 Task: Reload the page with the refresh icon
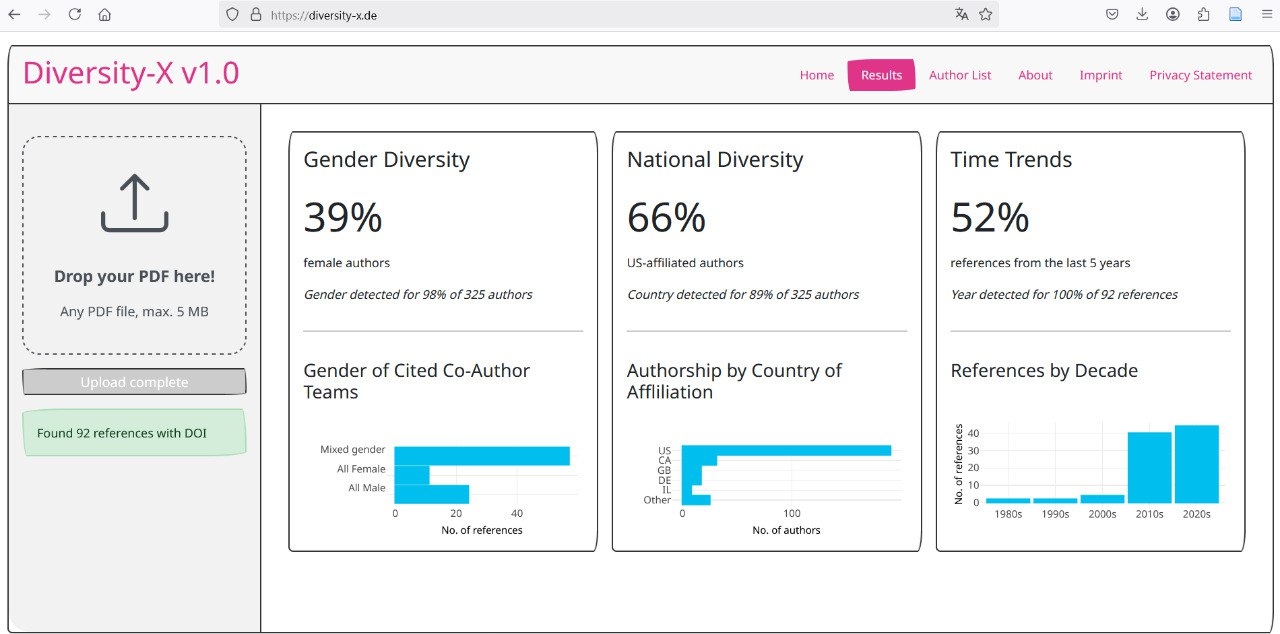[x=74, y=15]
